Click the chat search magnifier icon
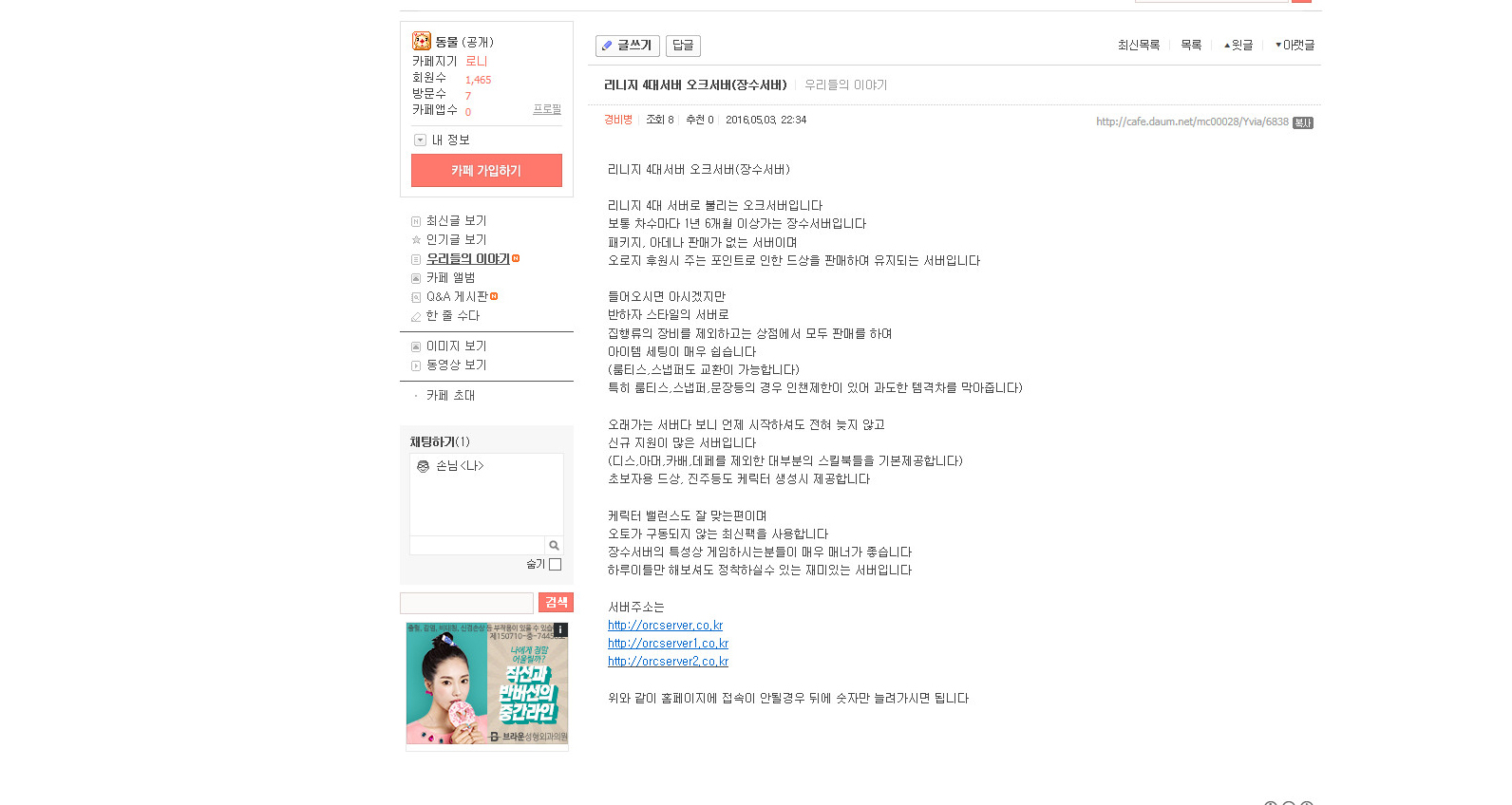The image size is (1512, 805). (554, 545)
